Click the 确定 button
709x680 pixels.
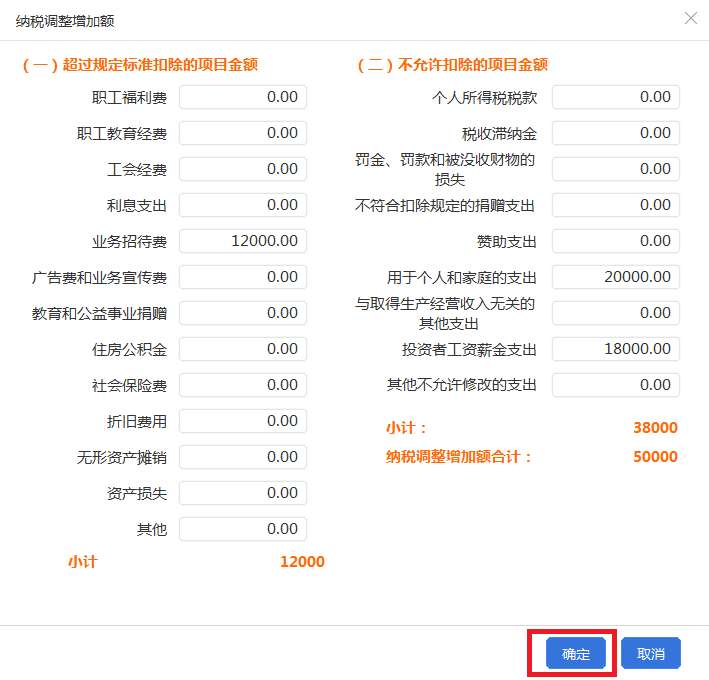point(575,654)
